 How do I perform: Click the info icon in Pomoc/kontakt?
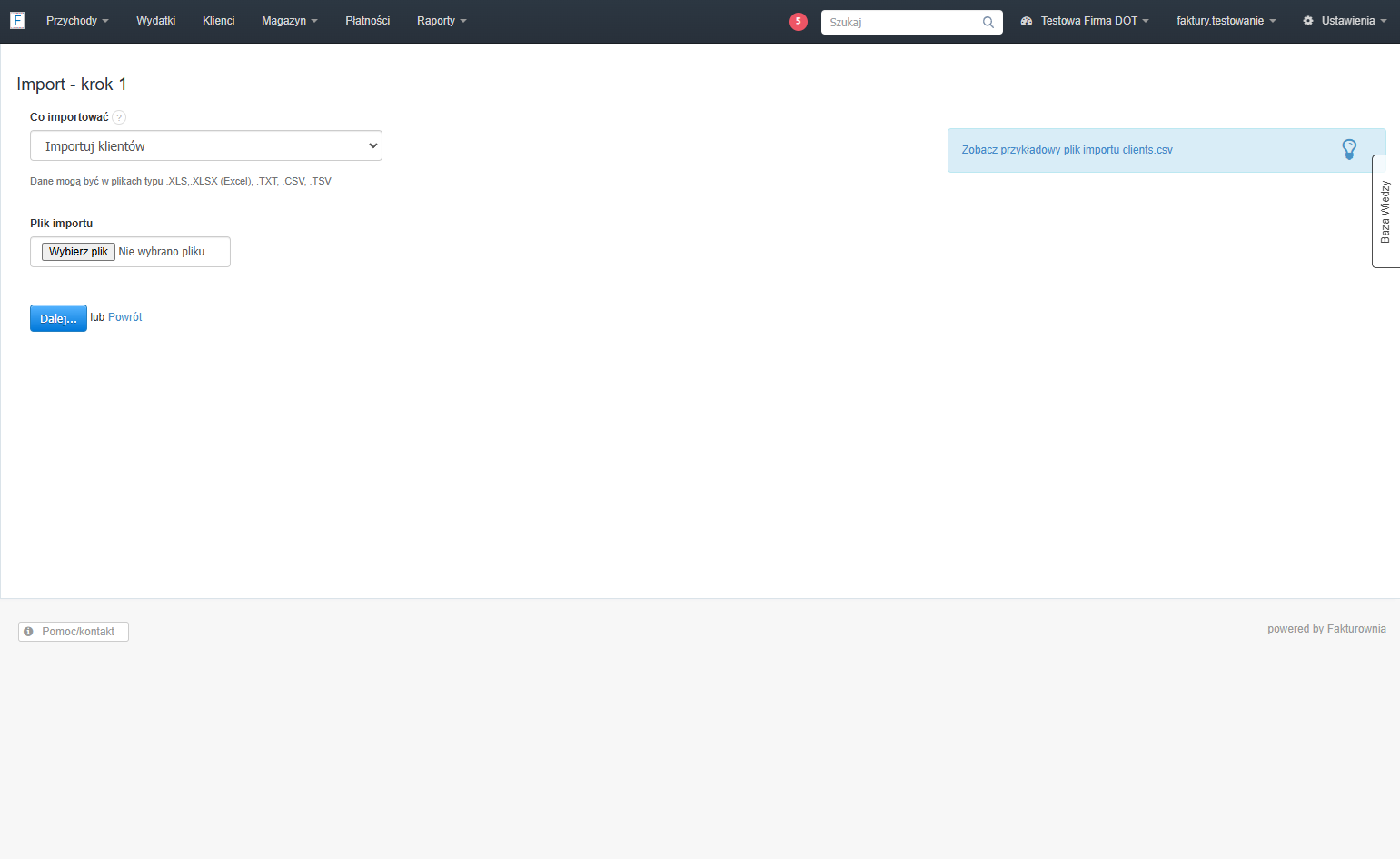28,631
